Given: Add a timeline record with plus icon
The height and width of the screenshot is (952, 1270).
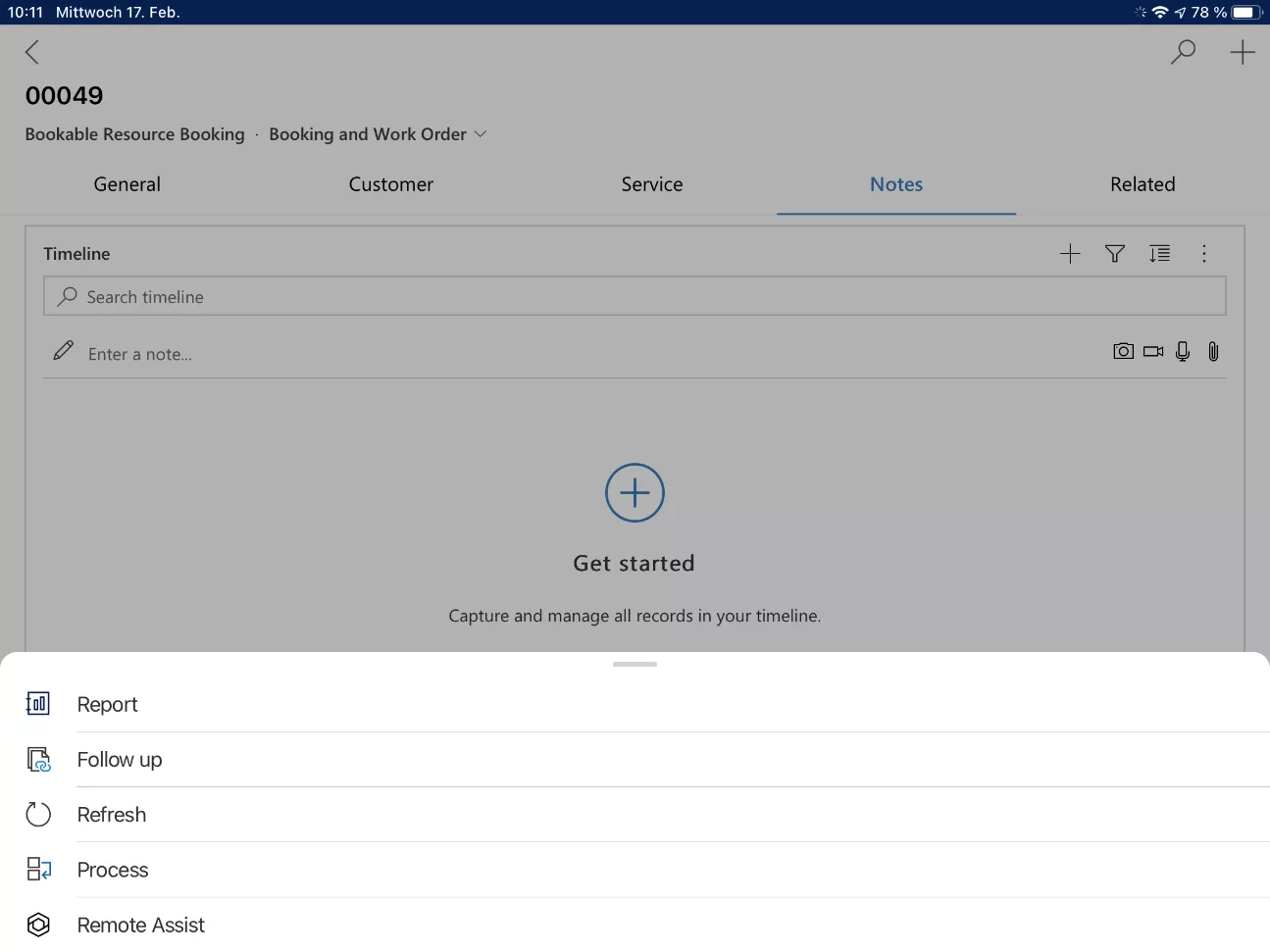Looking at the screenshot, I should click(x=1070, y=254).
